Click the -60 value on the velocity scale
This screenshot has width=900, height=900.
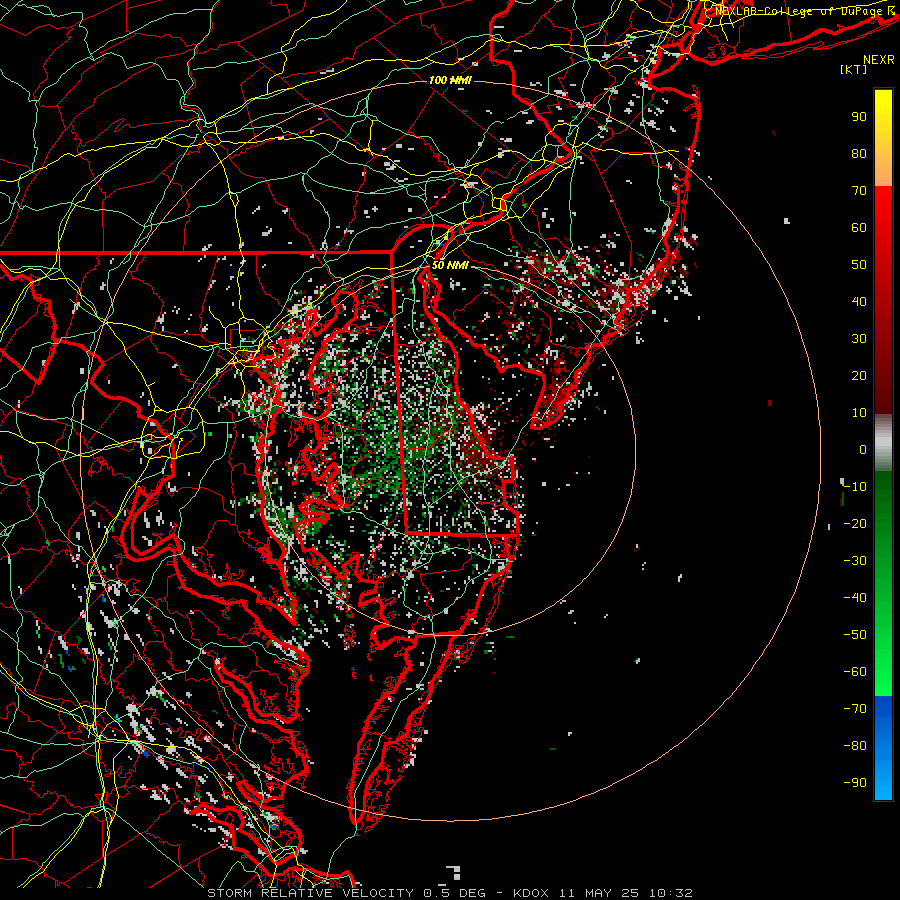coord(855,672)
